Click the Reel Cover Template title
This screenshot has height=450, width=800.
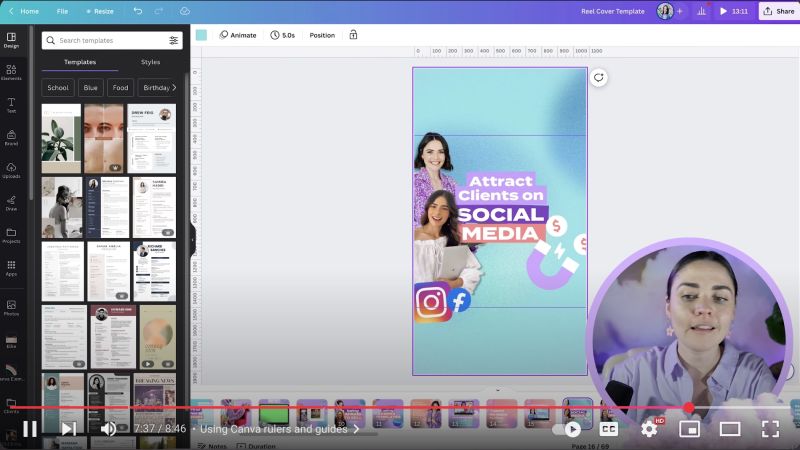point(613,11)
